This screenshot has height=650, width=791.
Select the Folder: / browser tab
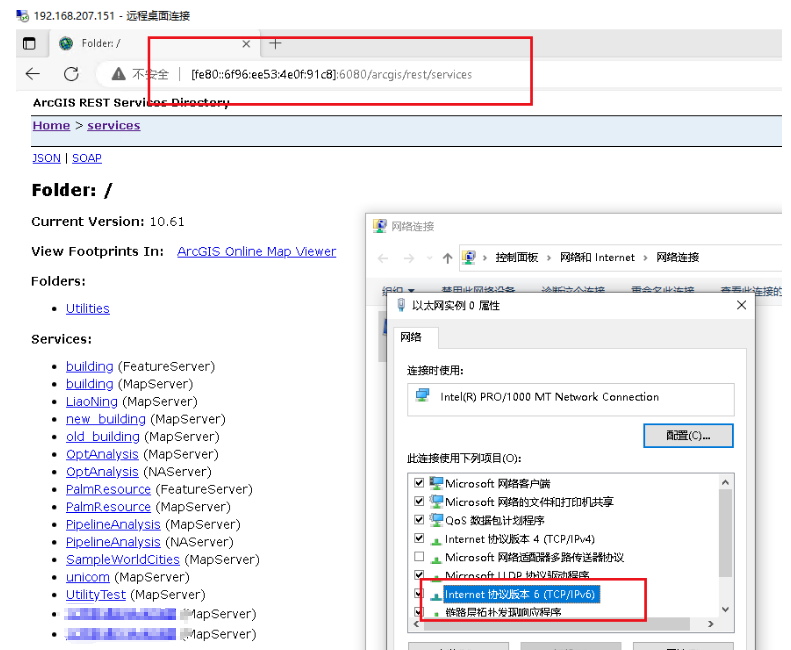[x=154, y=44]
